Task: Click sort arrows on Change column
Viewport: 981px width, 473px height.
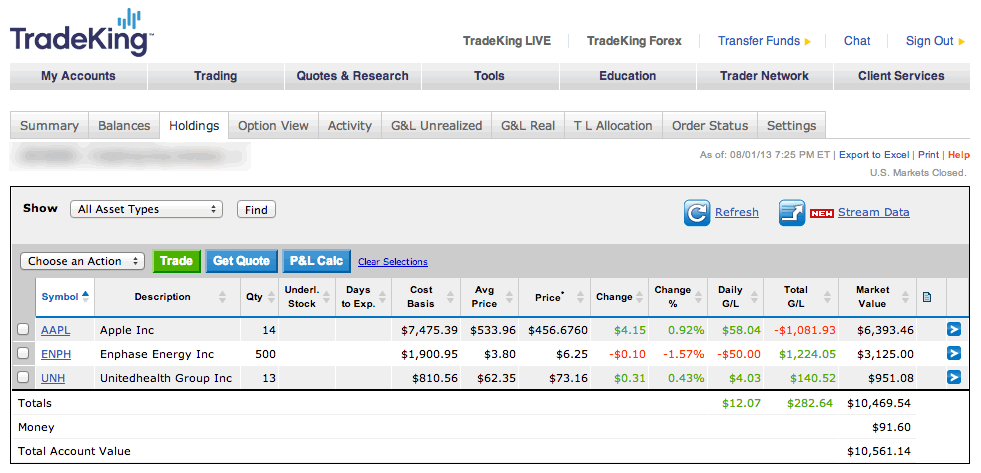Action: point(639,297)
